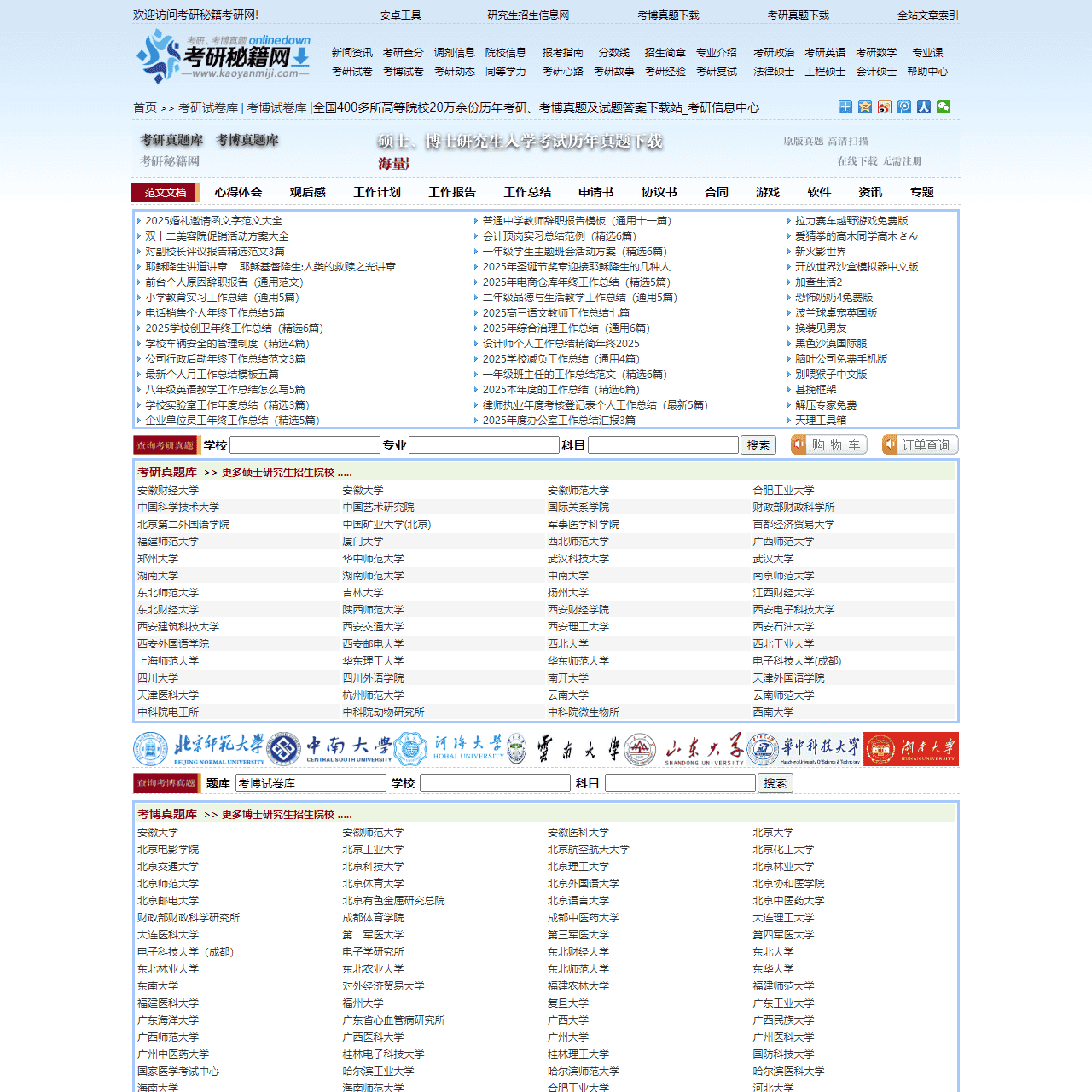The width and height of the screenshot is (1092, 1092).
Task: Select the 范文文档 tab
Action: [x=165, y=192]
